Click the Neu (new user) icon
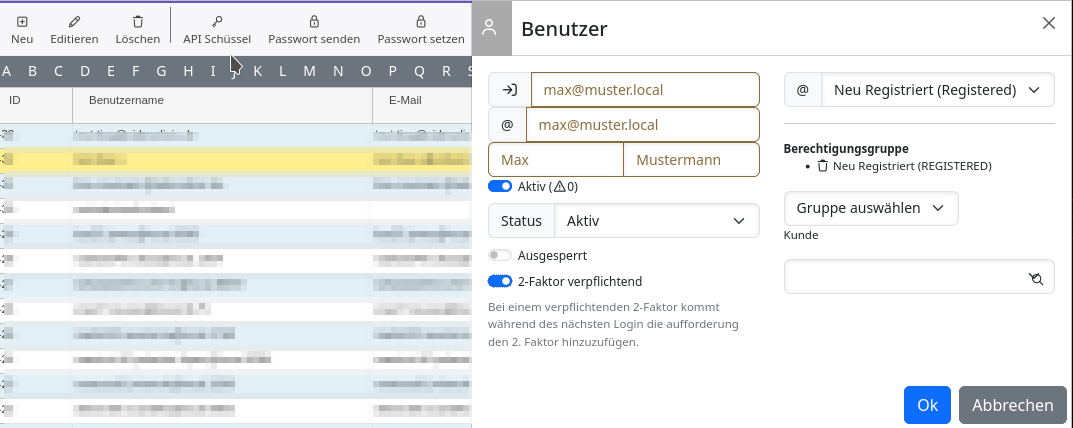Viewport: 1073px width, 428px height. pyautogui.click(x=22, y=21)
